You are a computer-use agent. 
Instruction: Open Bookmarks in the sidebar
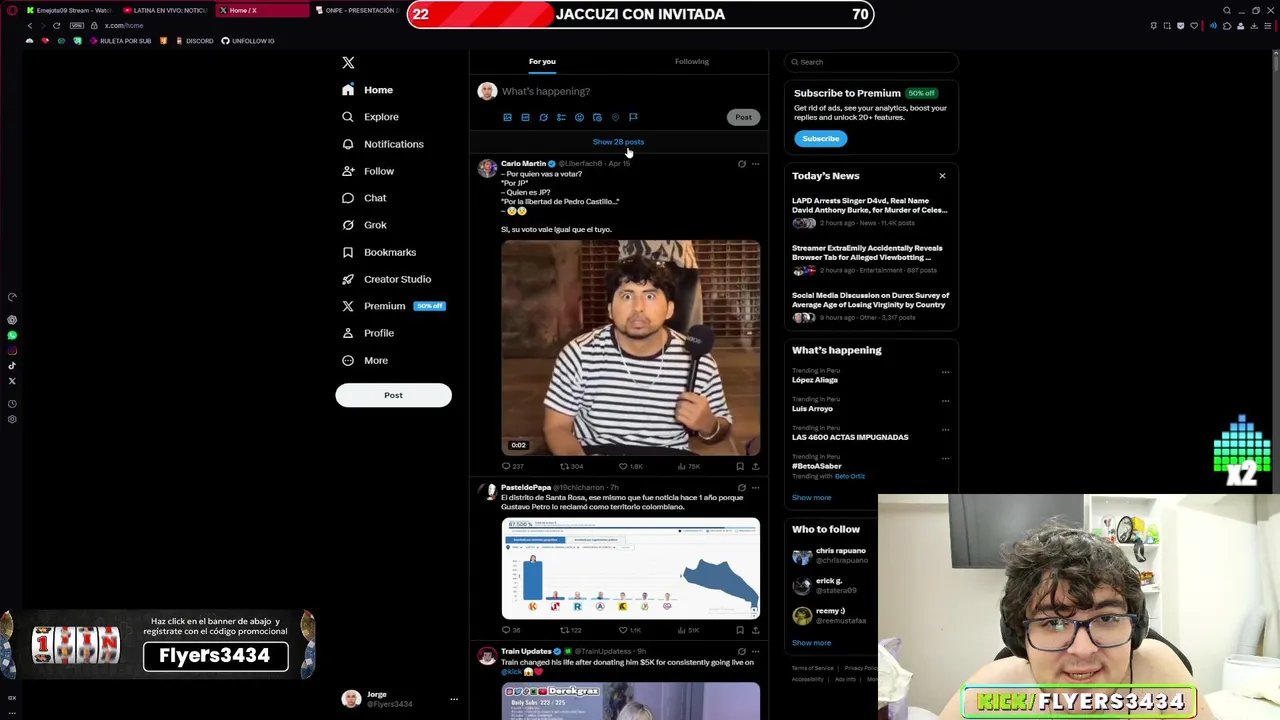pos(379,252)
